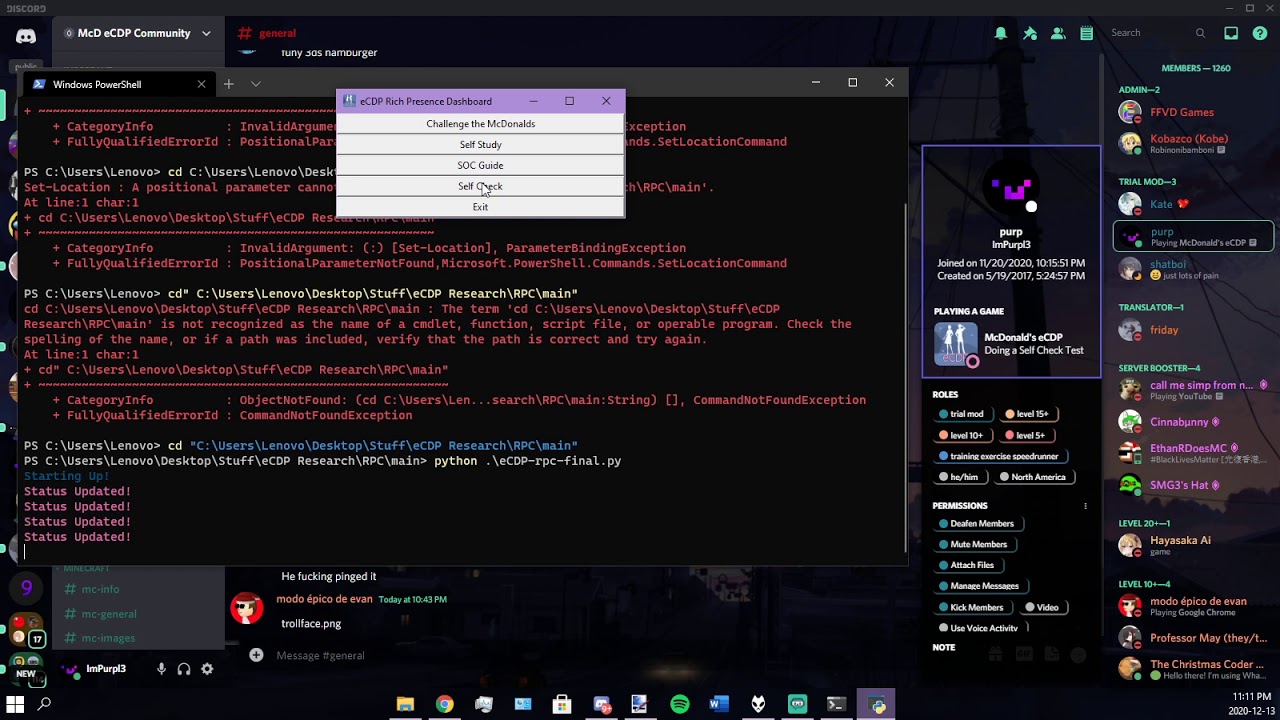The width and height of the screenshot is (1280, 720).
Task: Toggle Deafen Members permission chip
Action: click(x=976, y=524)
